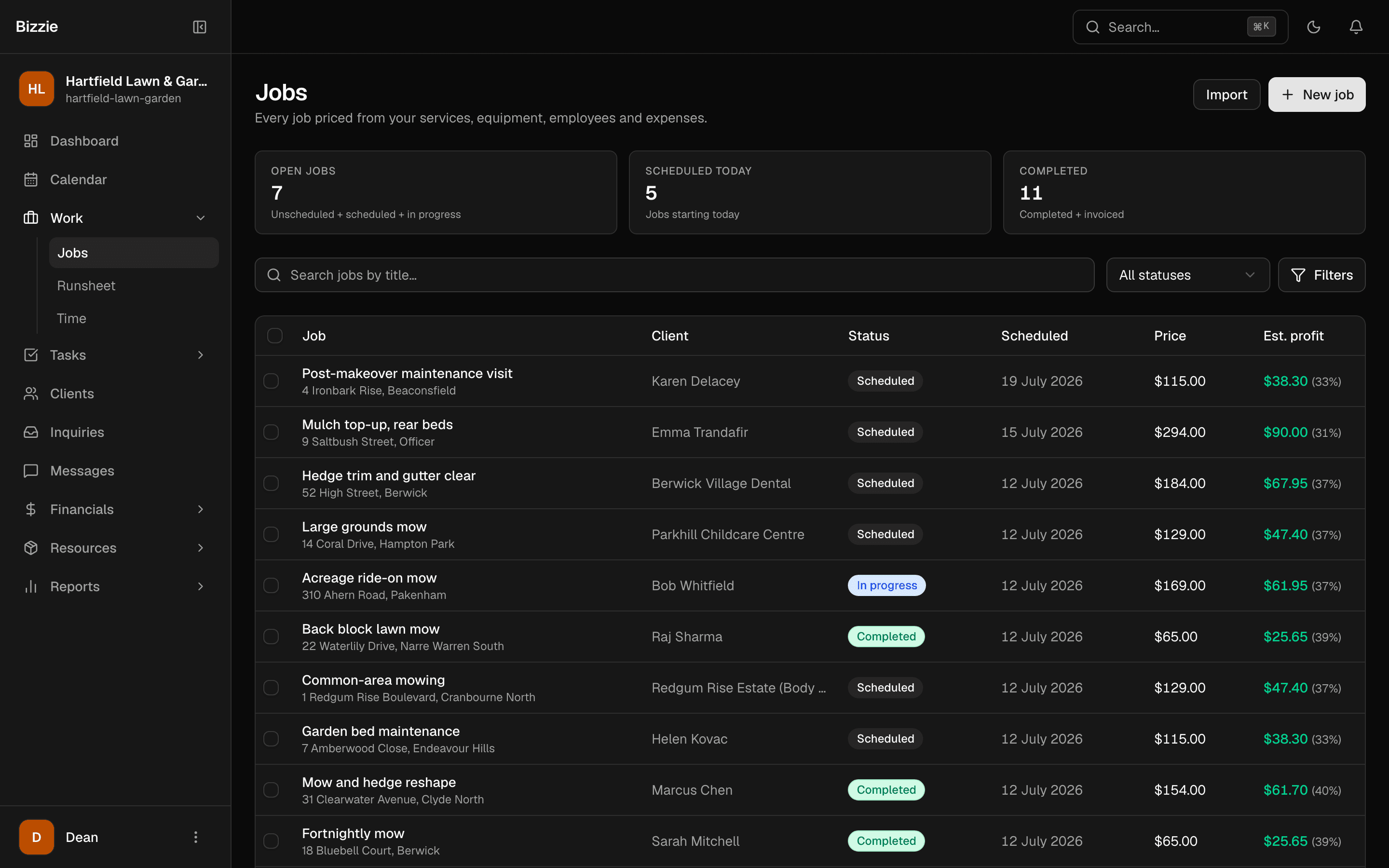Click the global search magnifier icon
The width and height of the screenshot is (1389, 868).
(x=1093, y=27)
